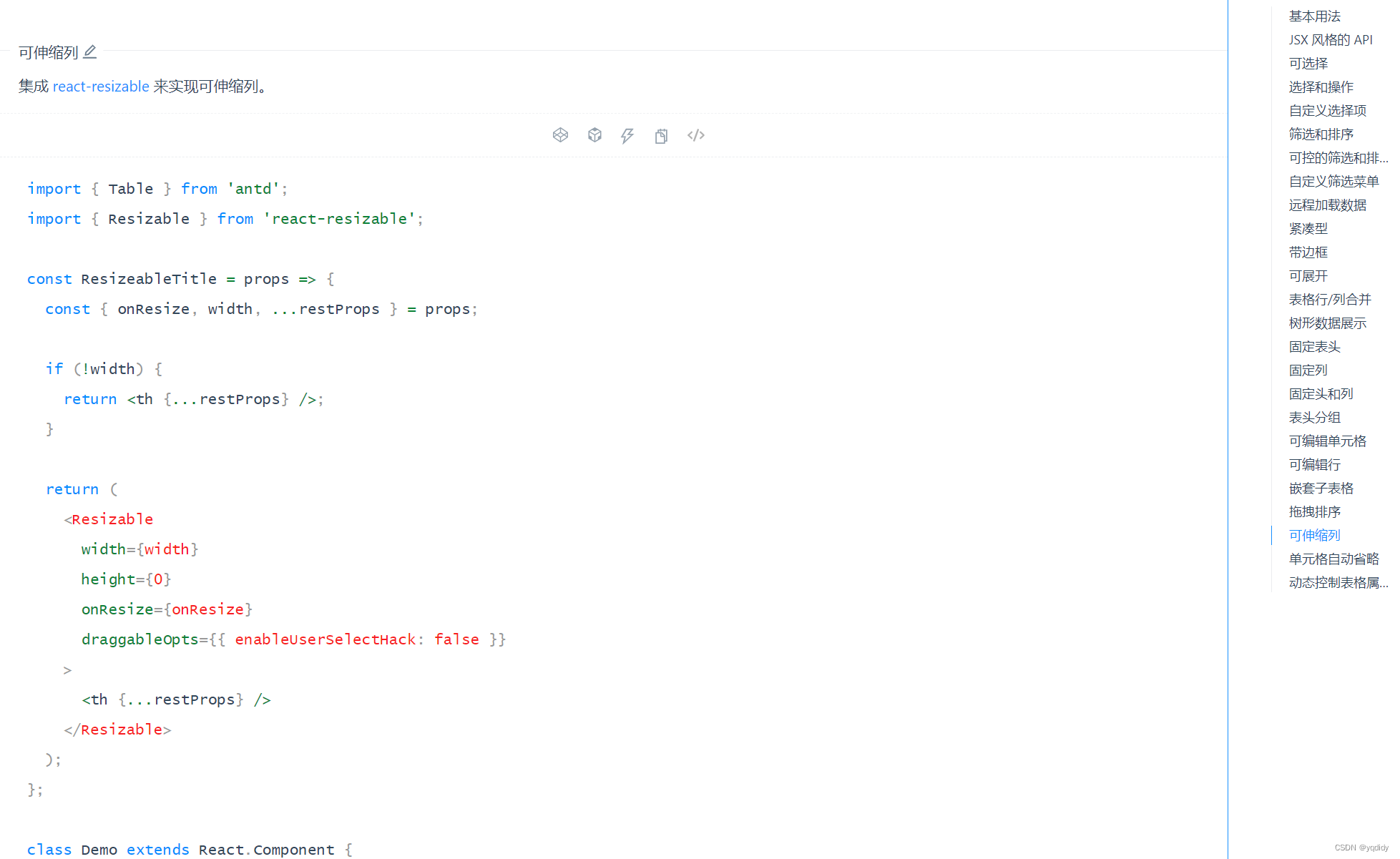Screen dimensions: 1400x859
Task: Click the source code toggle icon
Action: click(697, 135)
